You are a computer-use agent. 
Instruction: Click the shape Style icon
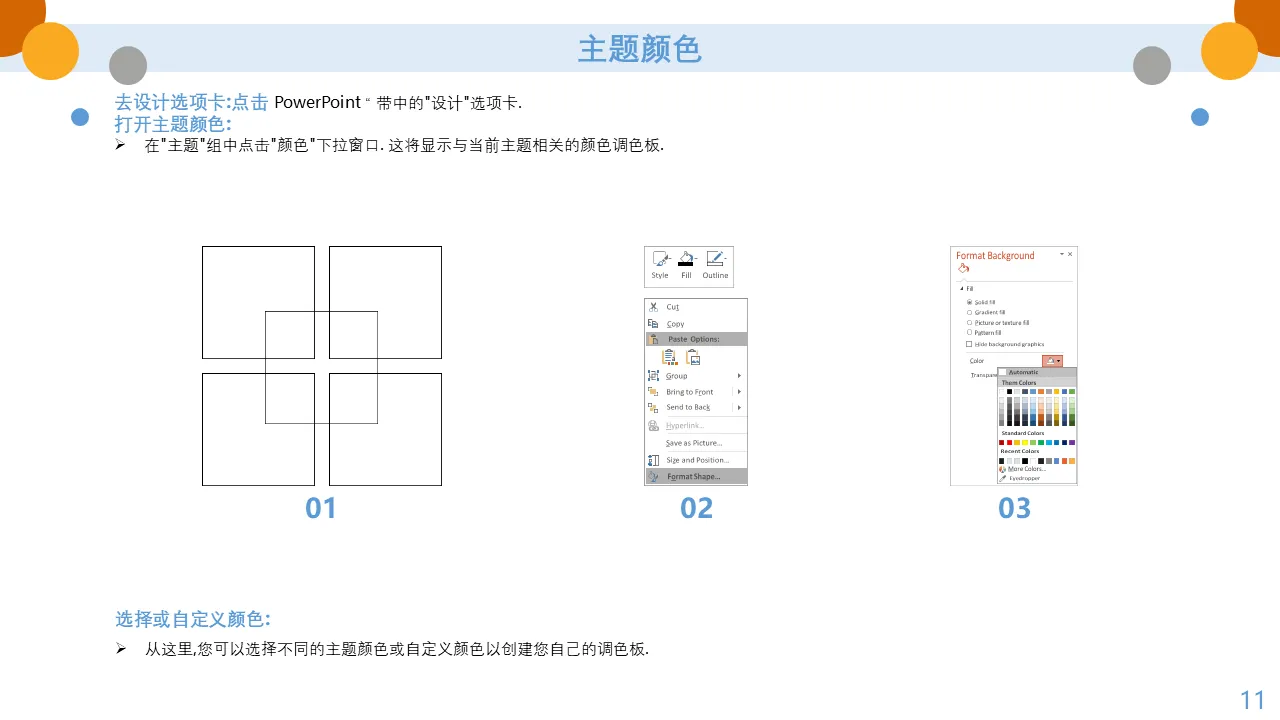pos(660,260)
